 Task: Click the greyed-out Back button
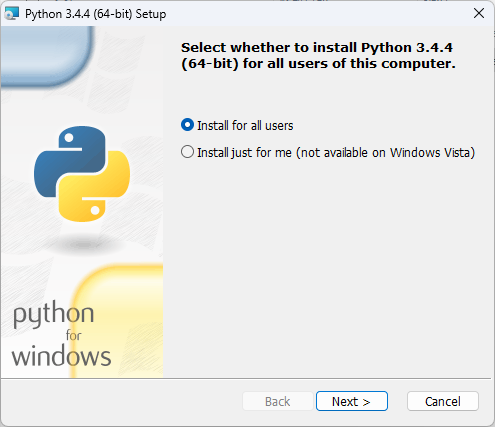tap(278, 401)
